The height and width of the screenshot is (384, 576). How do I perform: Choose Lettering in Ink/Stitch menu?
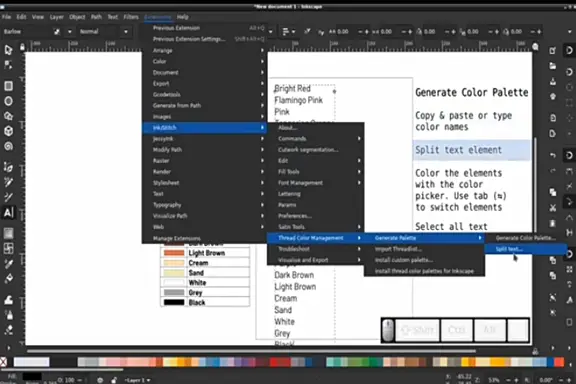[x=316, y=194]
